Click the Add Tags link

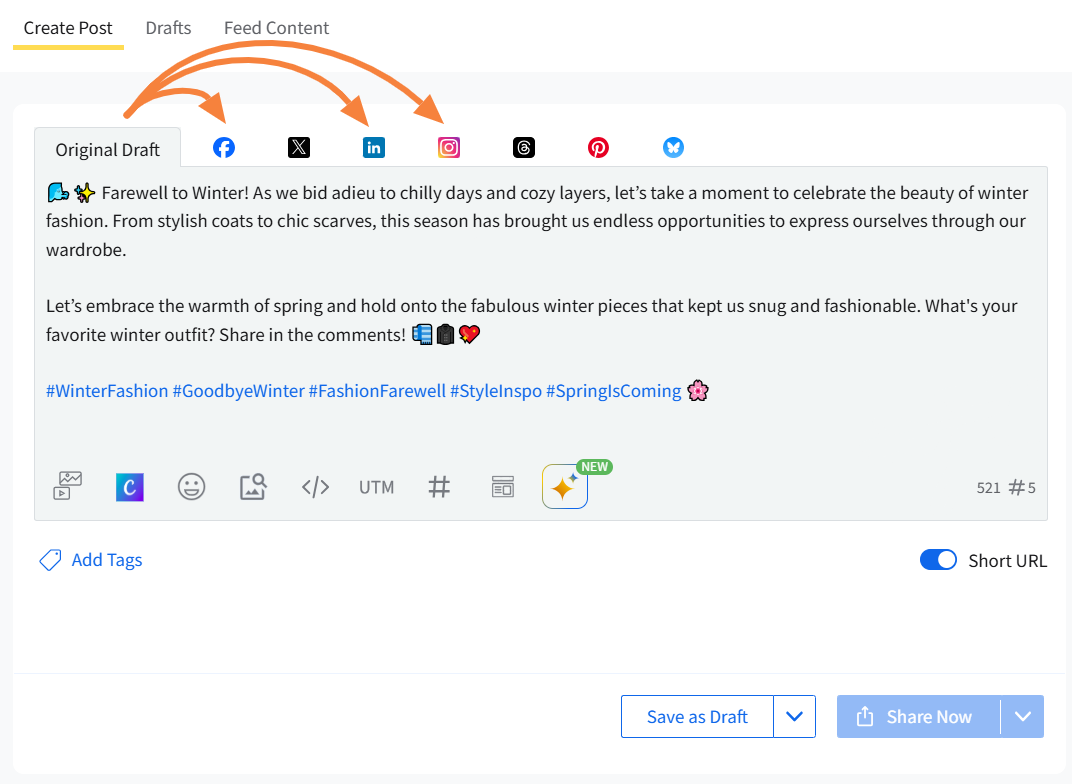pyautogui.click(x=106, y=560)
